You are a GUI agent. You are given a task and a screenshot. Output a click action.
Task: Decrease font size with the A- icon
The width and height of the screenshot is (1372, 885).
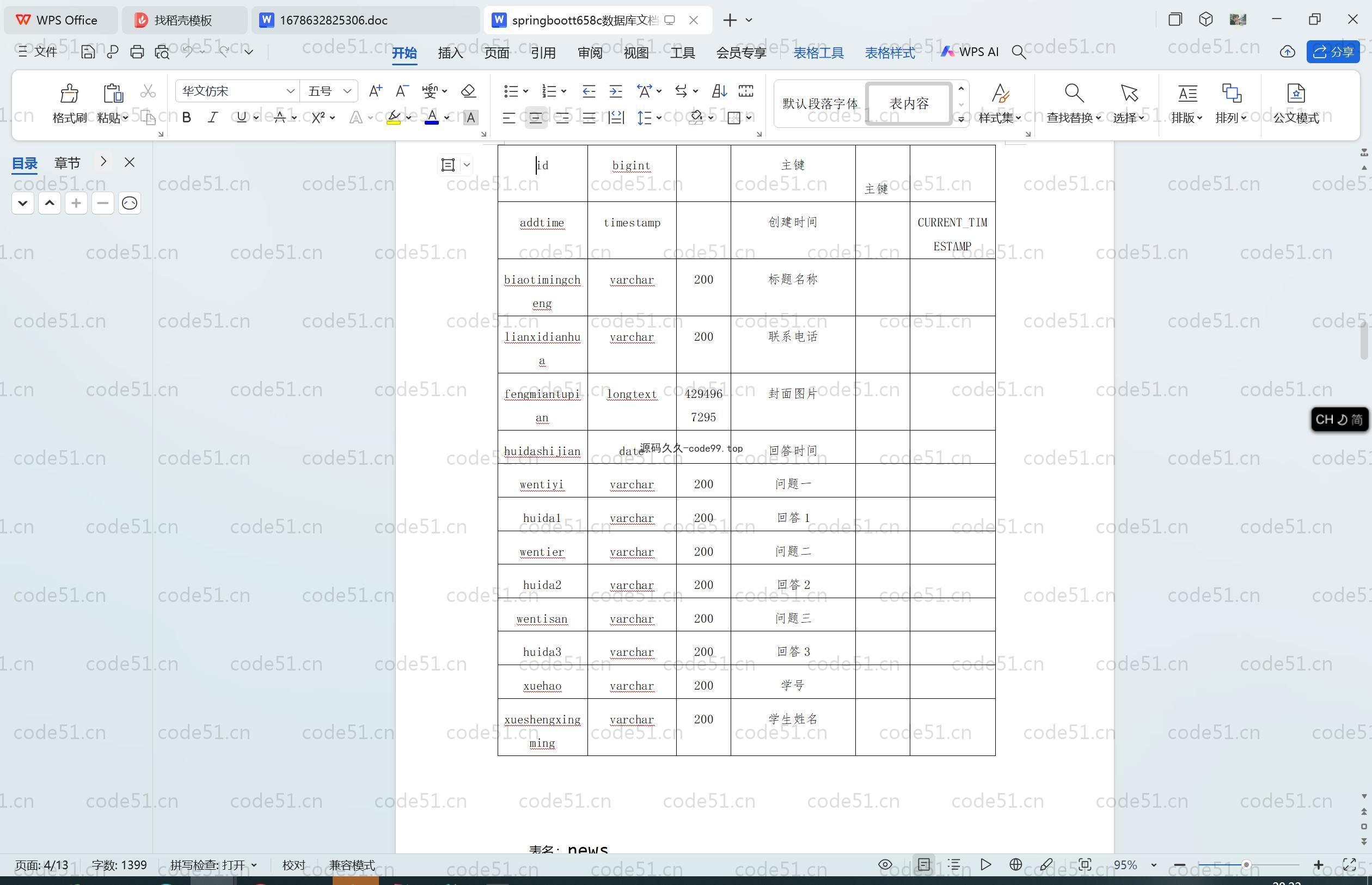[x=402, y=91]
